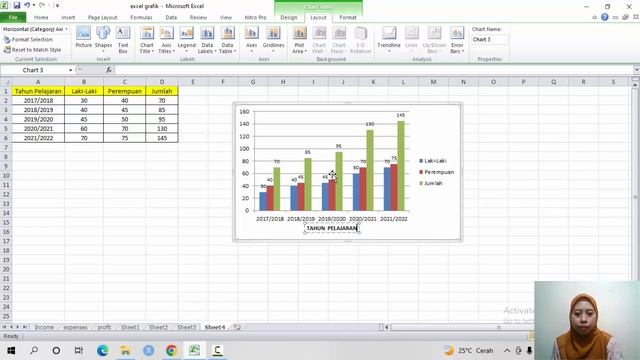Image resolution: width=640 pixels, height=360 pixels.
Task: Open Google Chrome from taskbar
Action: click(171, 350)
